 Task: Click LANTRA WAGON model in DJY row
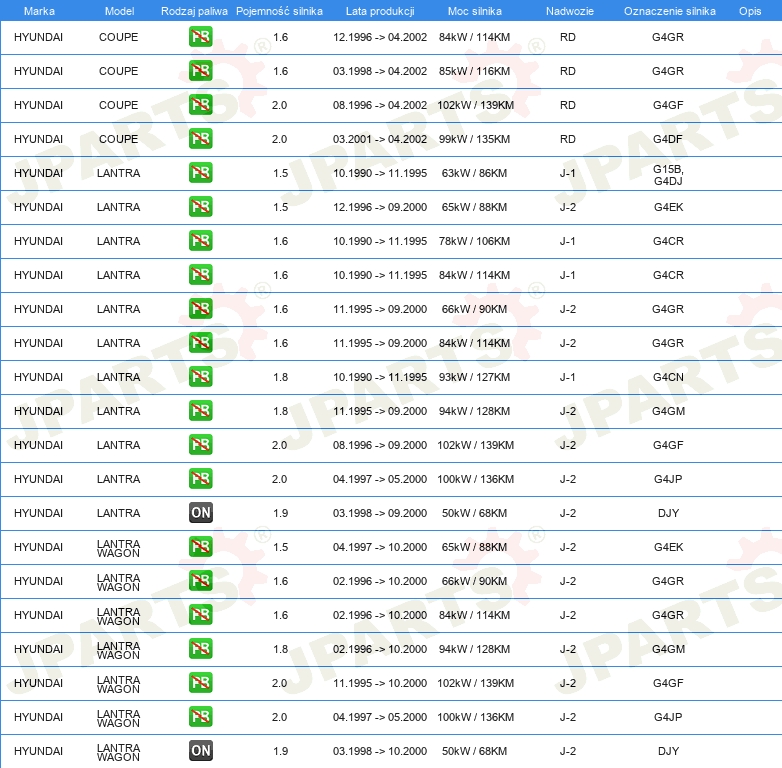pos(118,753)
